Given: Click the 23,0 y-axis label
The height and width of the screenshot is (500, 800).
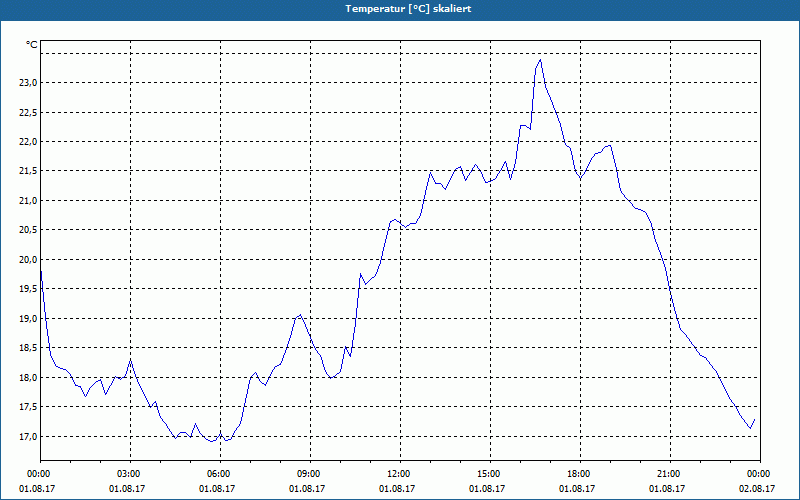Looking at the screenshot, I should click(28, 83).
